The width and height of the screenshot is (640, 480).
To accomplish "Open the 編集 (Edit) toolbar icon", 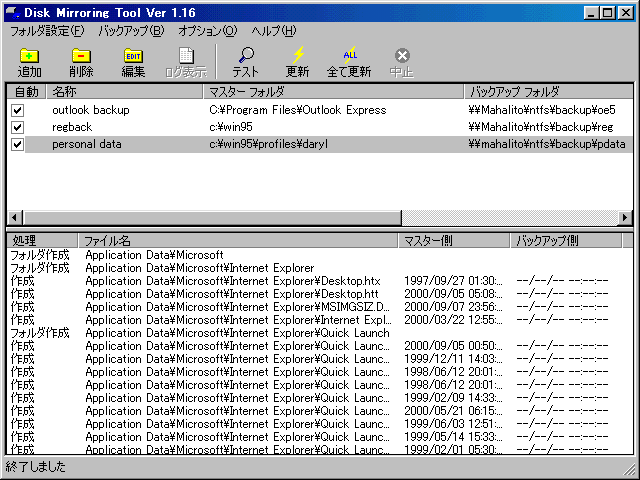I will (133, 56).
